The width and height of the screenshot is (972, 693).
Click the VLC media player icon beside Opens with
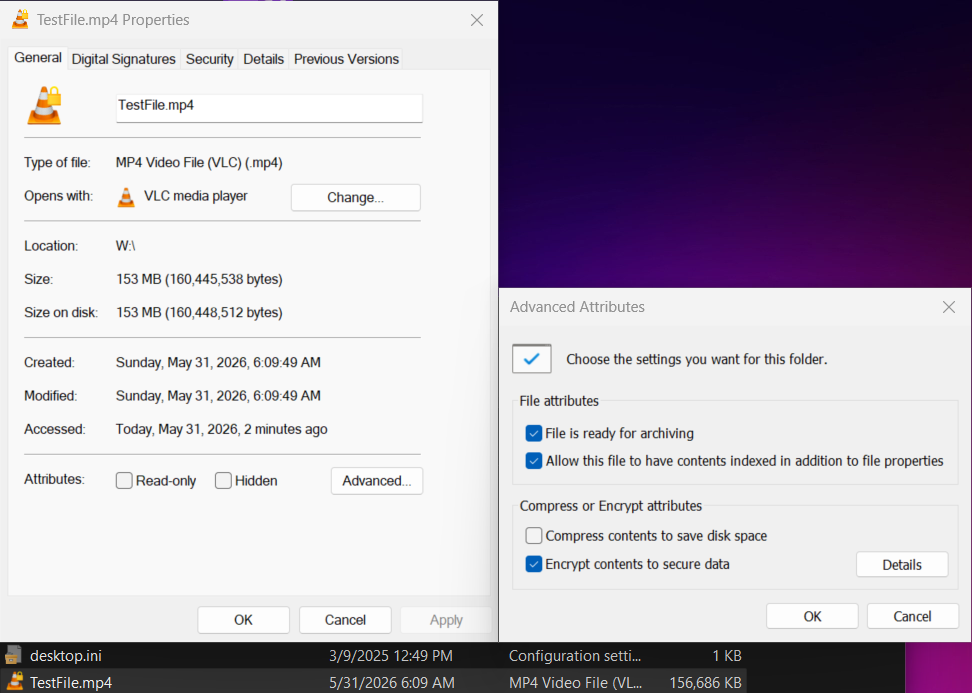click(x=126, y=197)
